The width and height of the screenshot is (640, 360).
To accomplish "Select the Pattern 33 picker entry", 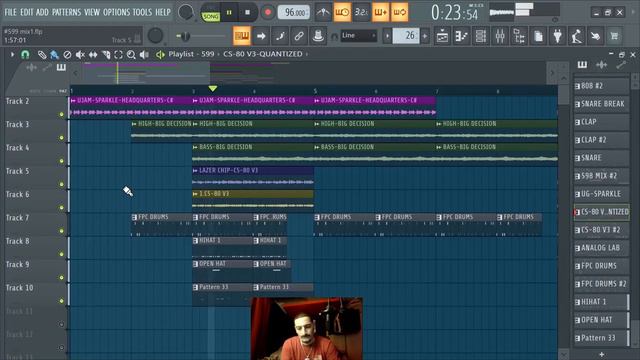I will point(601,338).
